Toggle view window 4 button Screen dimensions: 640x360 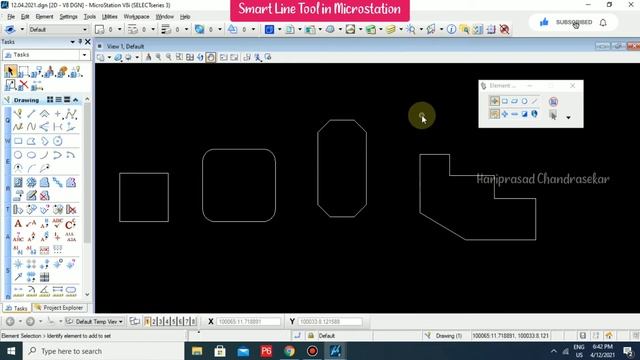click(167, 322)
